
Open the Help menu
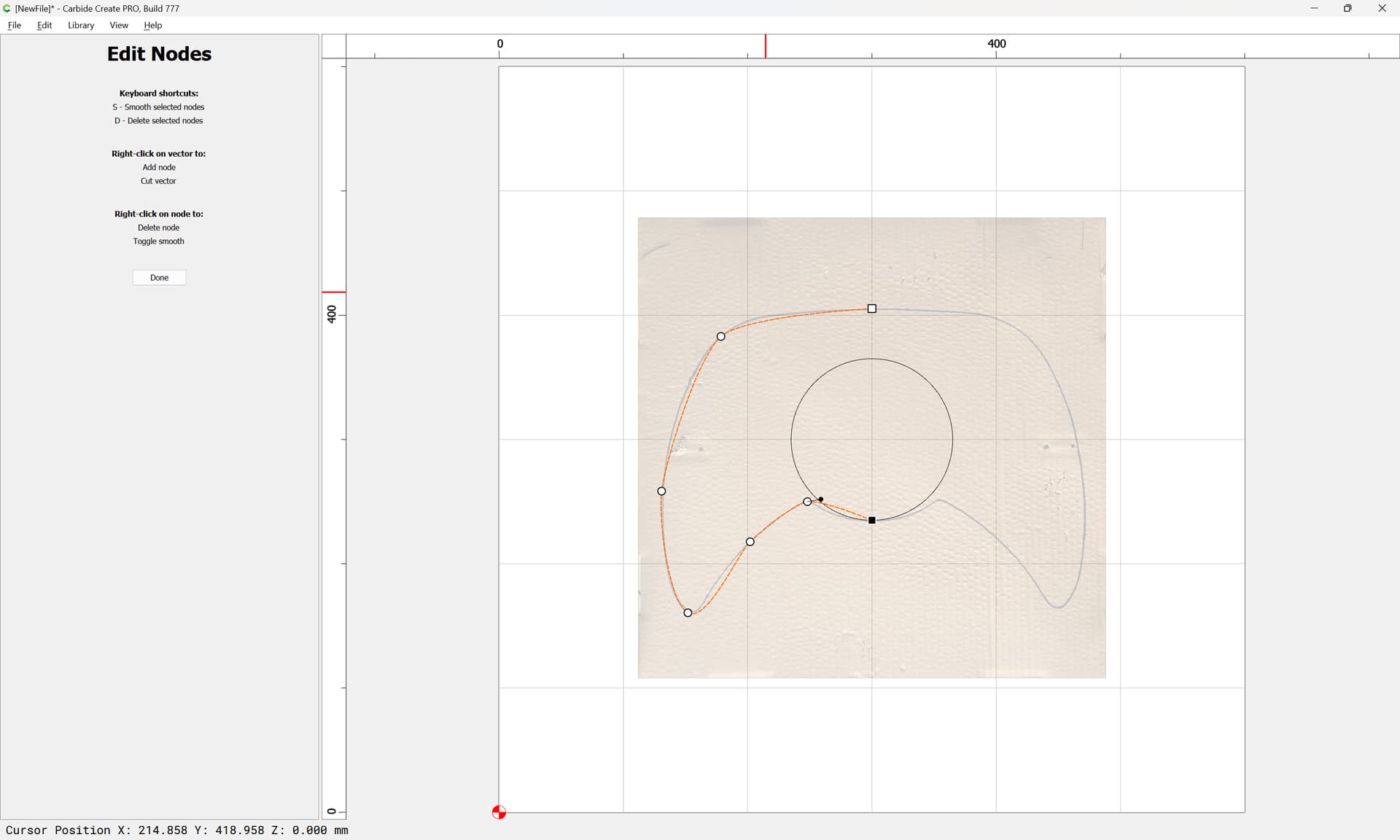click(x=152, y=25)
